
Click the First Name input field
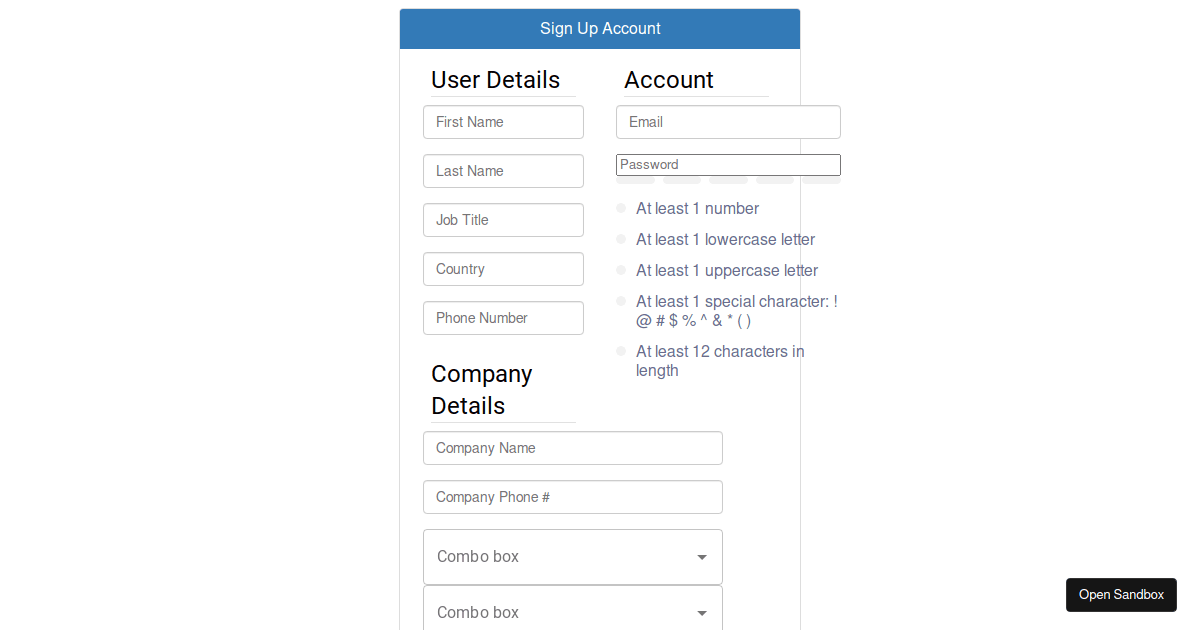[503, 122]
